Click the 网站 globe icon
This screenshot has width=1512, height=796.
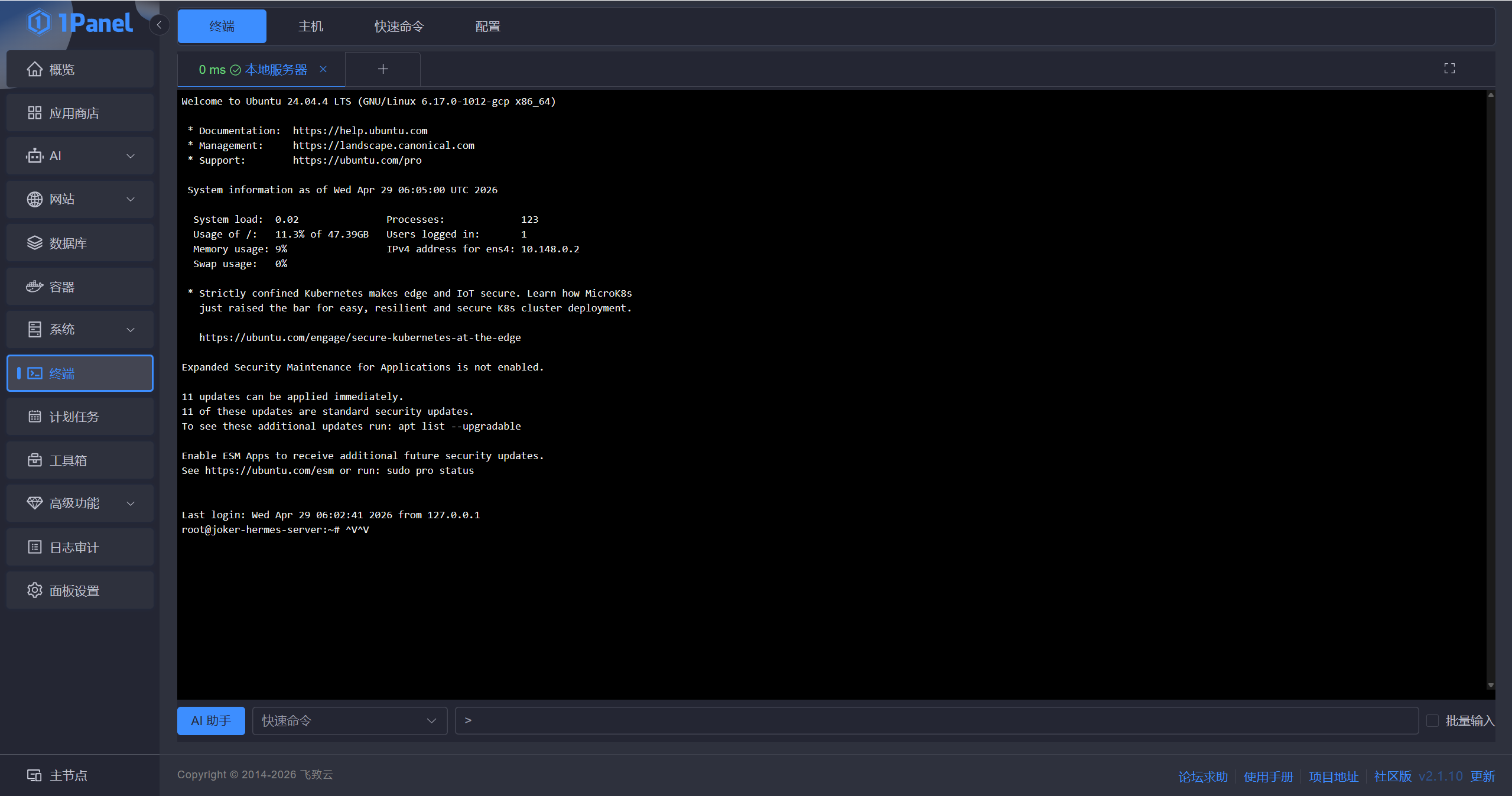[x=35, y=199]
